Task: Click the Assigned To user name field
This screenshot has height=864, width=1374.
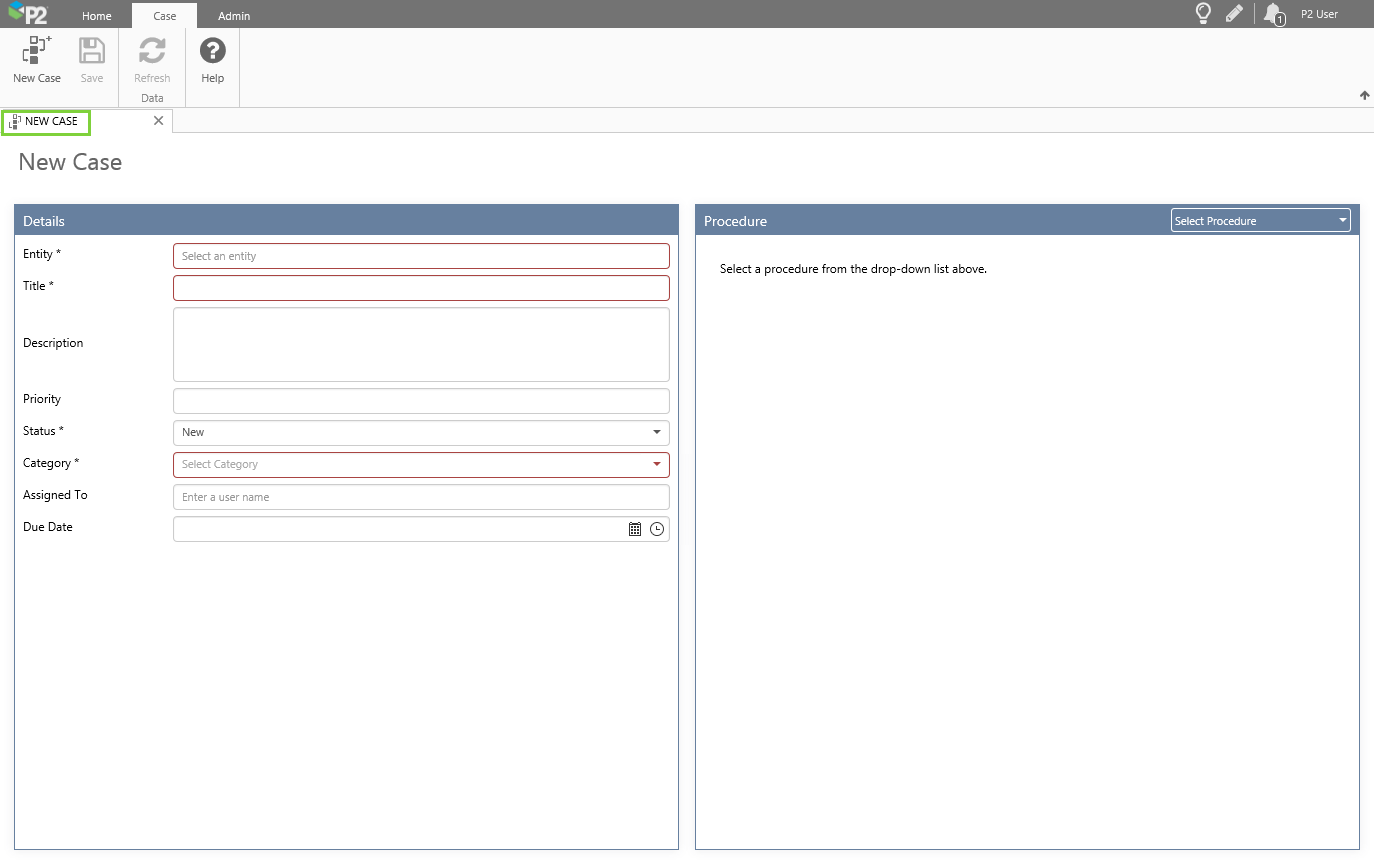Action: point(421,497)
